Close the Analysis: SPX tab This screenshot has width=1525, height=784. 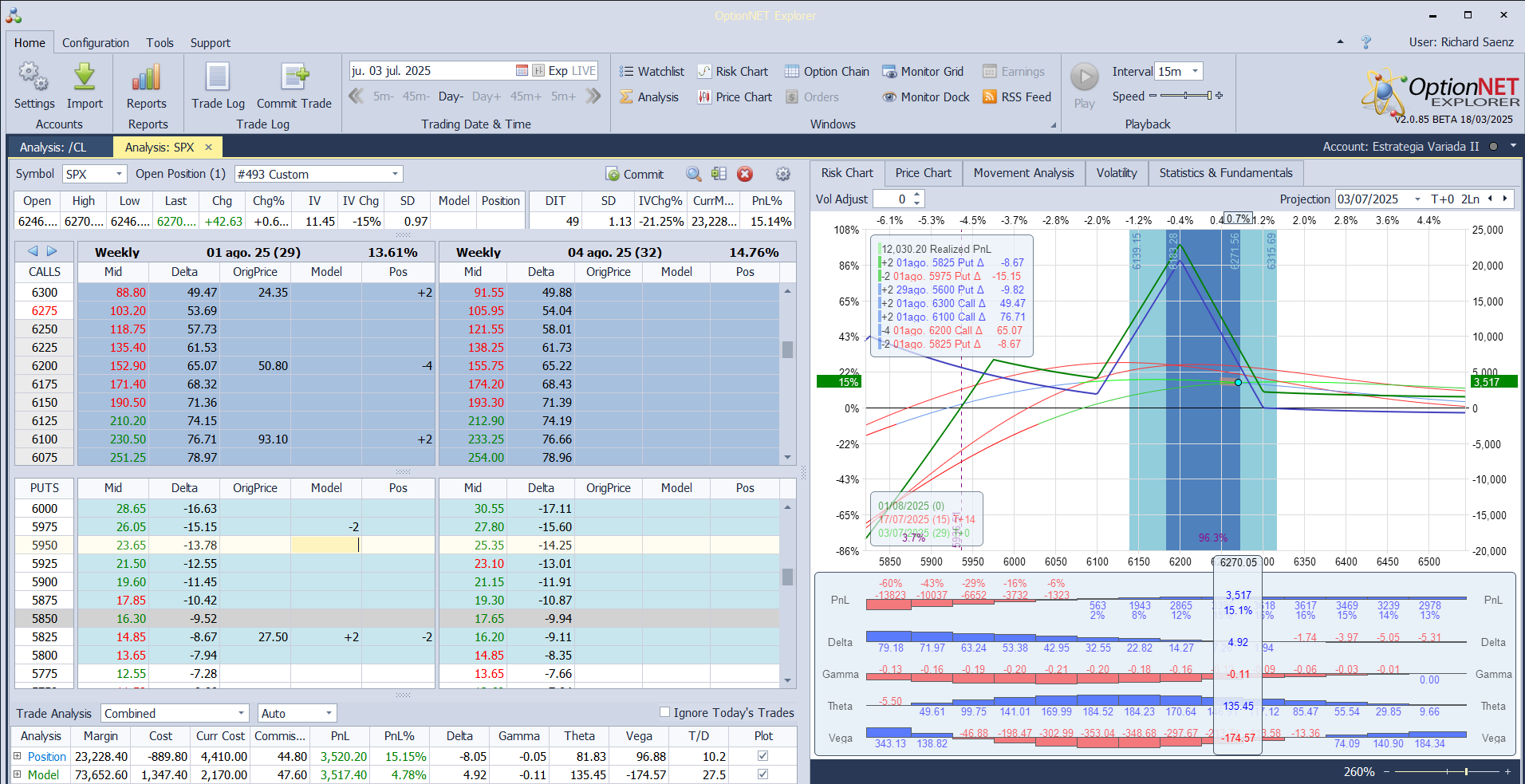[209, 148]
